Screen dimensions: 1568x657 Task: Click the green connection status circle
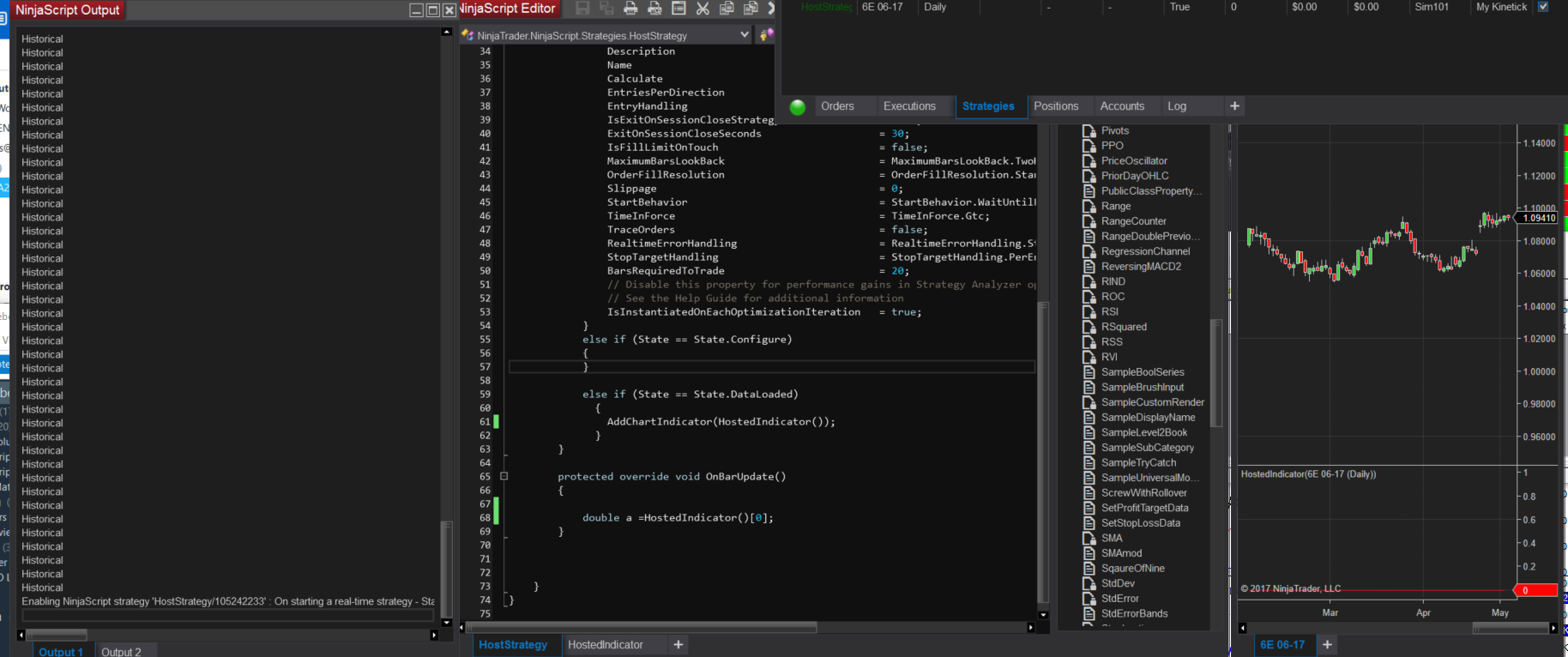tap(798, 107)
